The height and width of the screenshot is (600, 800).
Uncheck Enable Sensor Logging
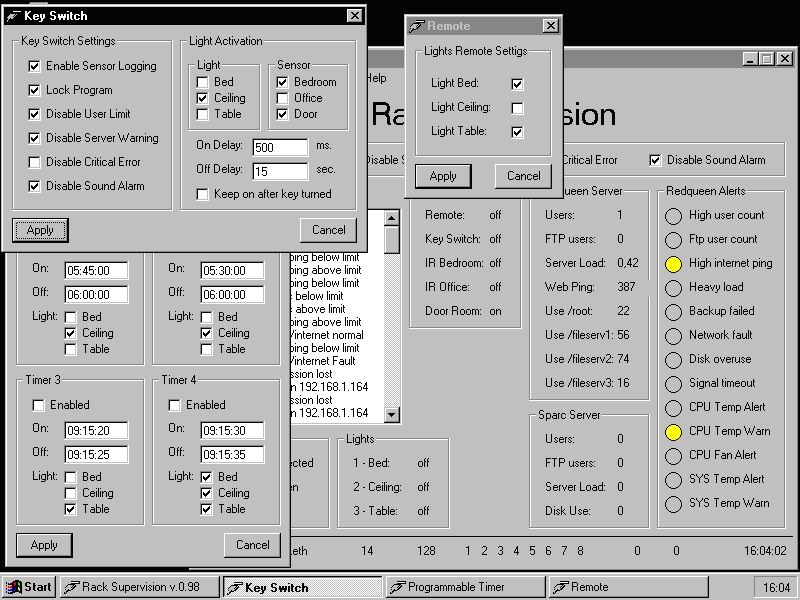point(35,66)
